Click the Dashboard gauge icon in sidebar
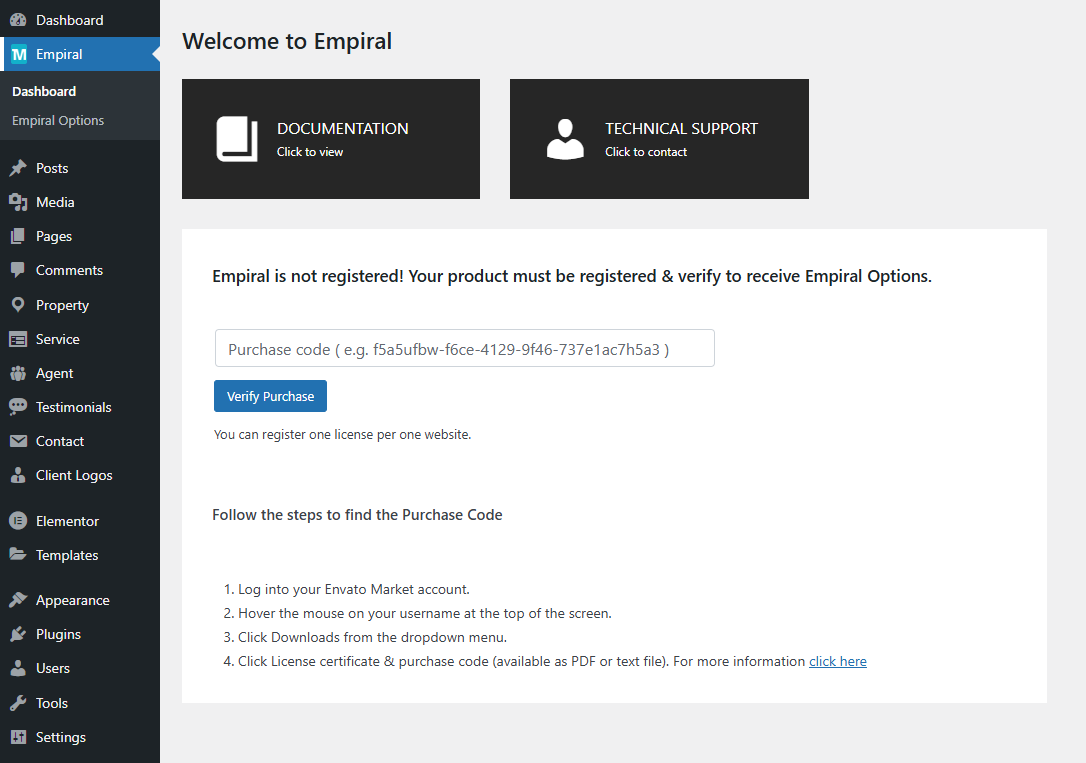 [18, 20]
